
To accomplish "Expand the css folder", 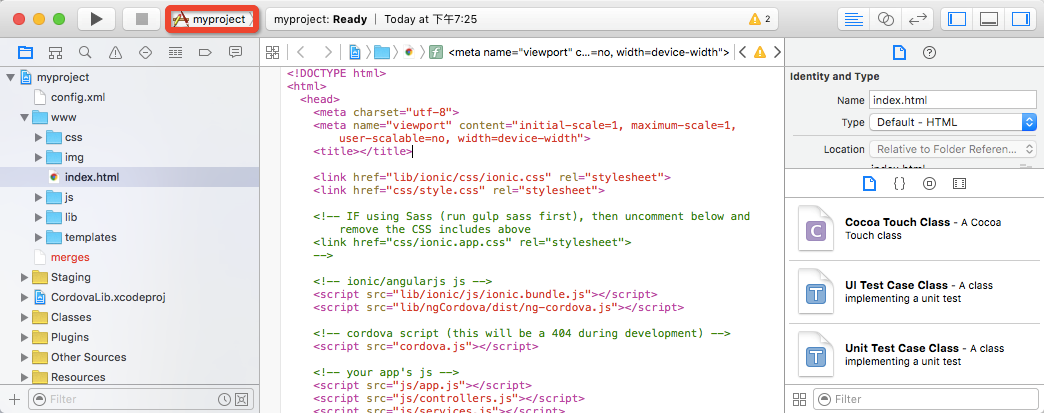I will pyautogui.click(x=39, y=137).
